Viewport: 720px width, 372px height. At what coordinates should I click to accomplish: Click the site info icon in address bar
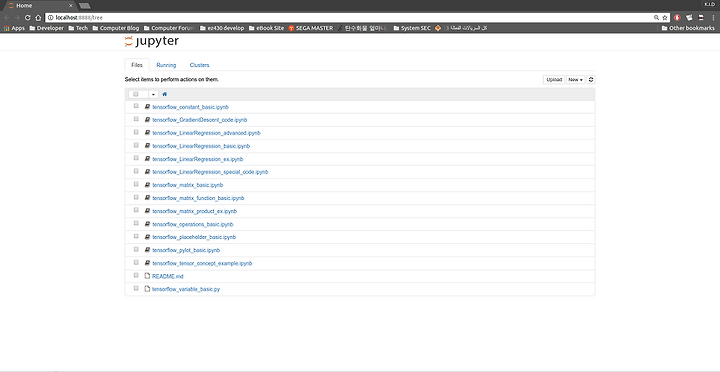click(51, 17)
